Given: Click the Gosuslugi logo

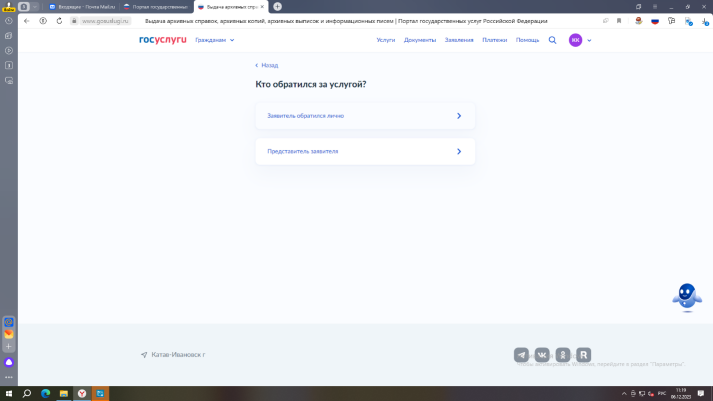Looking at the screenshot, I should point(163,40).
